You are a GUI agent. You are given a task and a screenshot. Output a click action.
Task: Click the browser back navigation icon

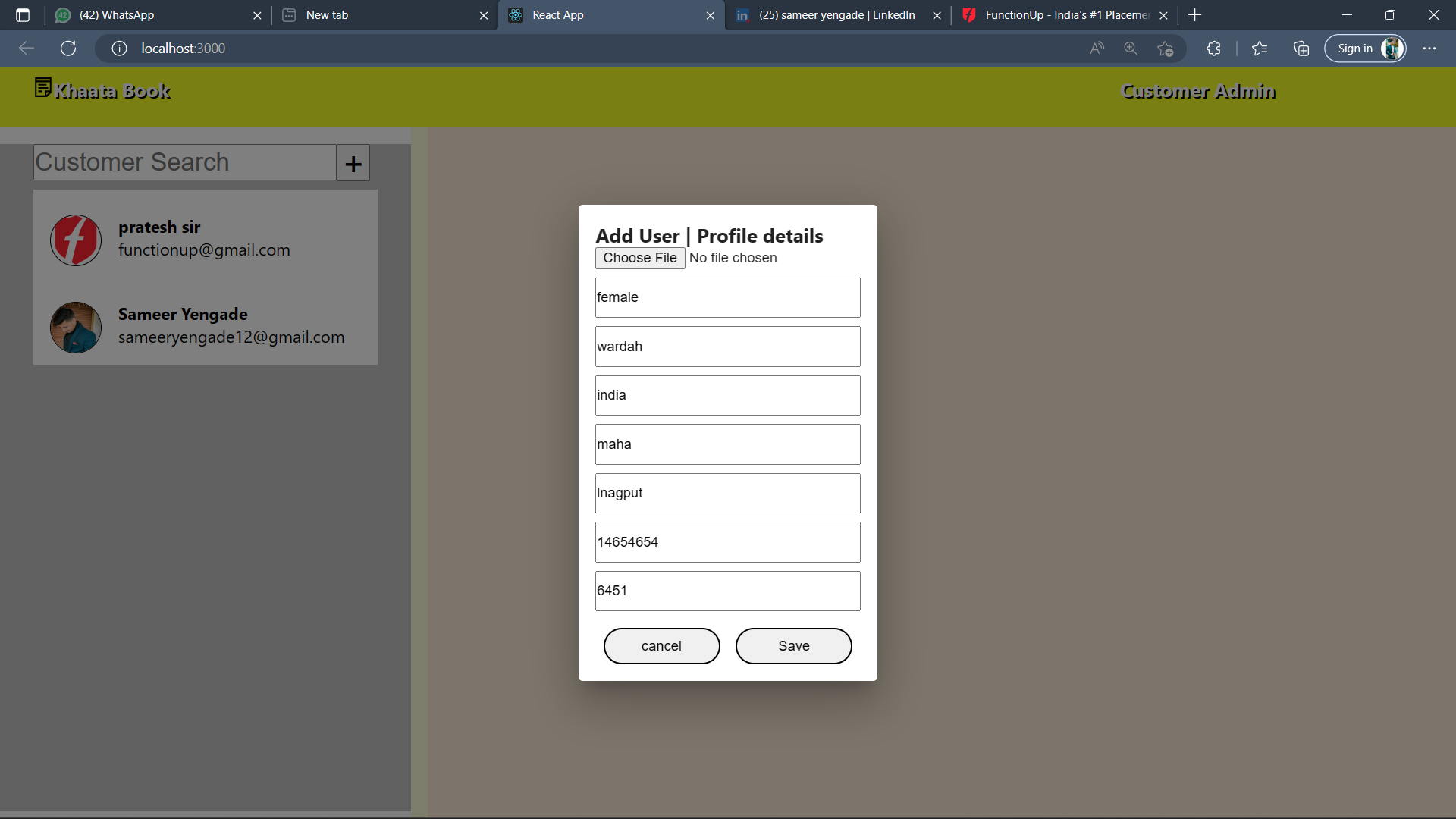coord(27,48)
